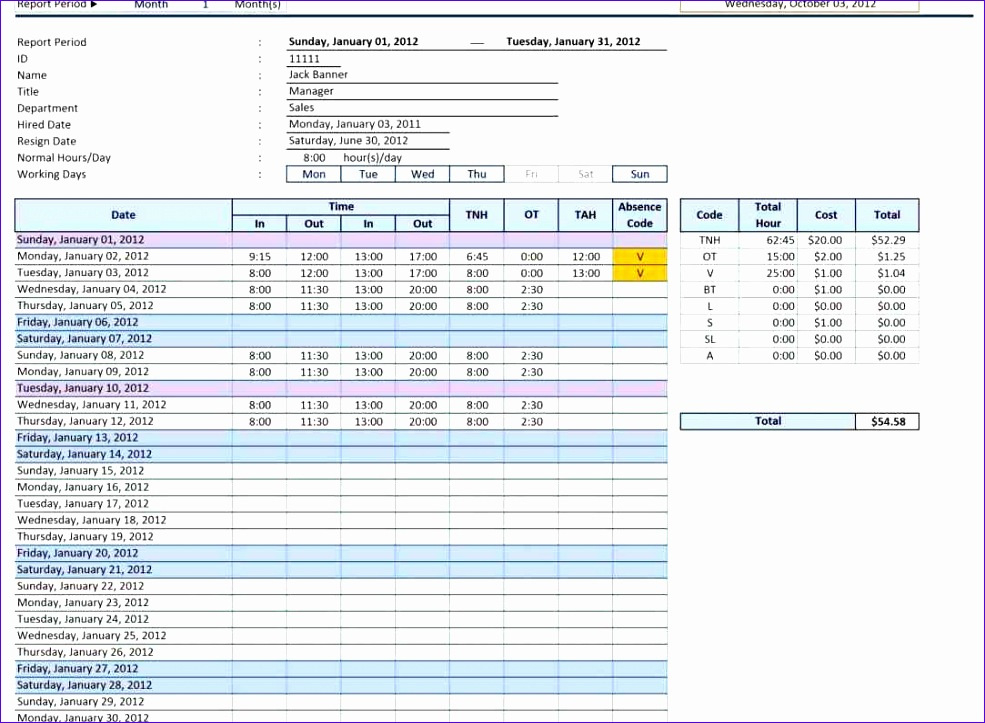Select the SL code cell in summary

[x=709, y=339]
